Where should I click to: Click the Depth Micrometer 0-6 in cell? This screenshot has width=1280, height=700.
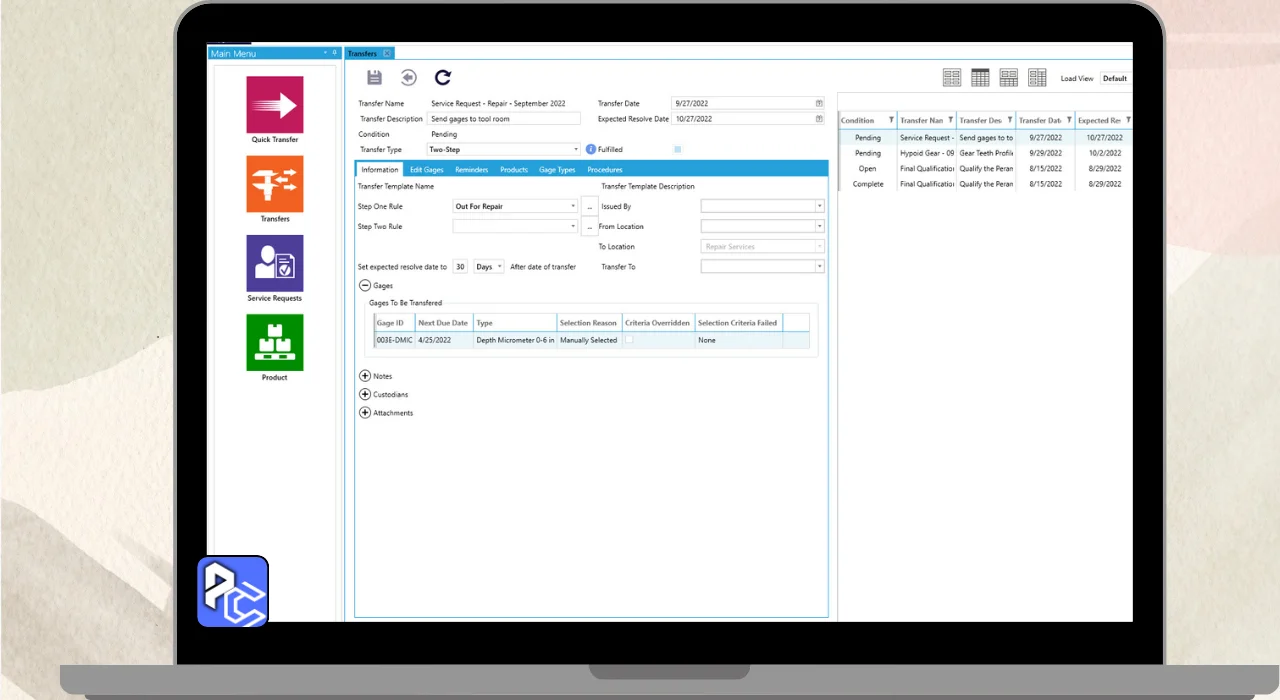pos(515,340)
